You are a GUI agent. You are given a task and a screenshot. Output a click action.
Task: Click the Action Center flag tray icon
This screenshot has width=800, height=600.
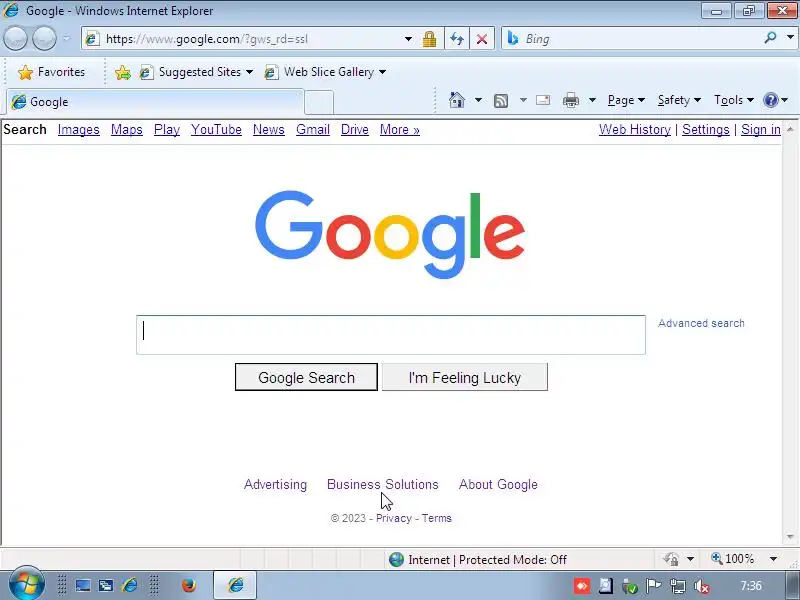tap(654, 586)
